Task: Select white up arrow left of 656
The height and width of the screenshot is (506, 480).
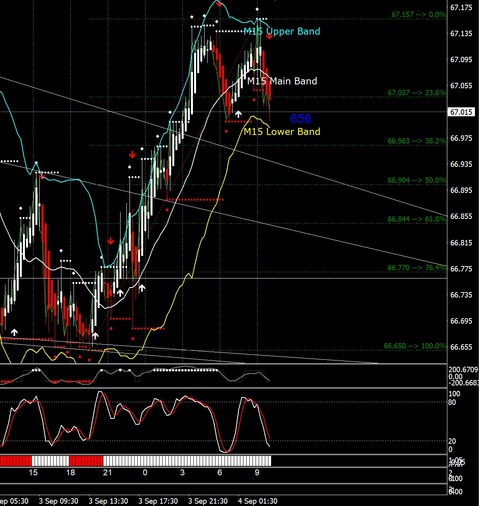Action: click(x=238, y=114)
